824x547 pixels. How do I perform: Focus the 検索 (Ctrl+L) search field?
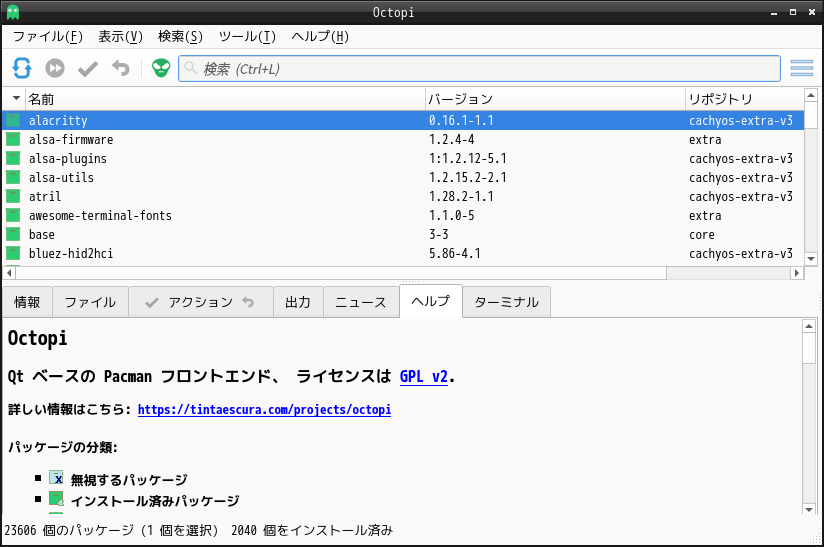click(479, 68)
